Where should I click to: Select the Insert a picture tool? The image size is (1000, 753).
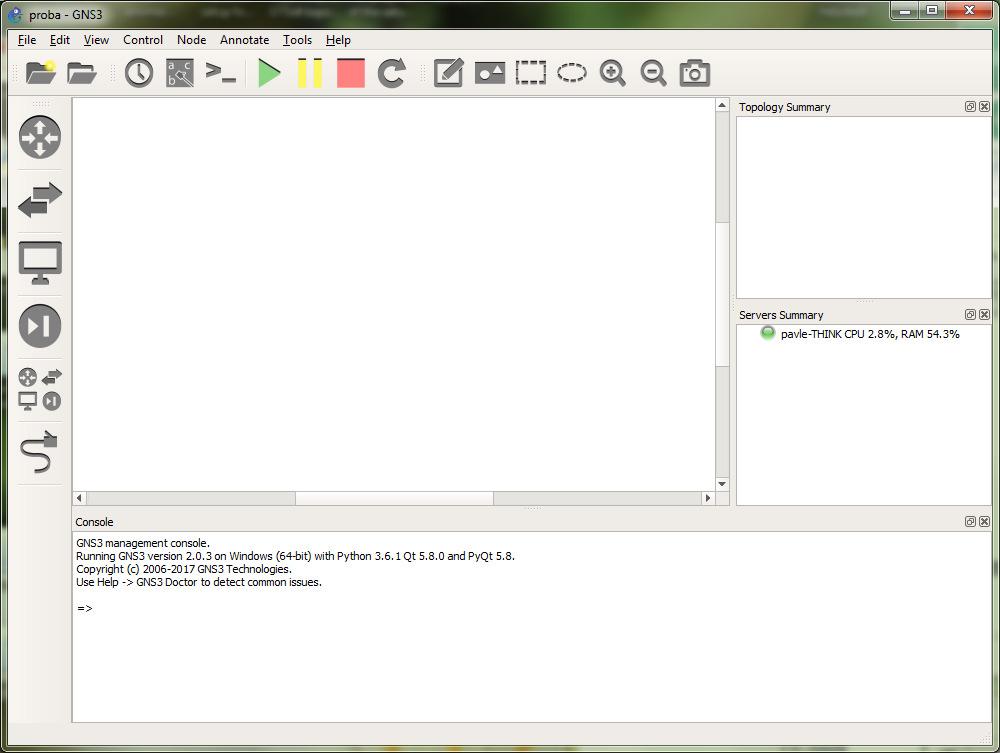(x=490, y=73)
